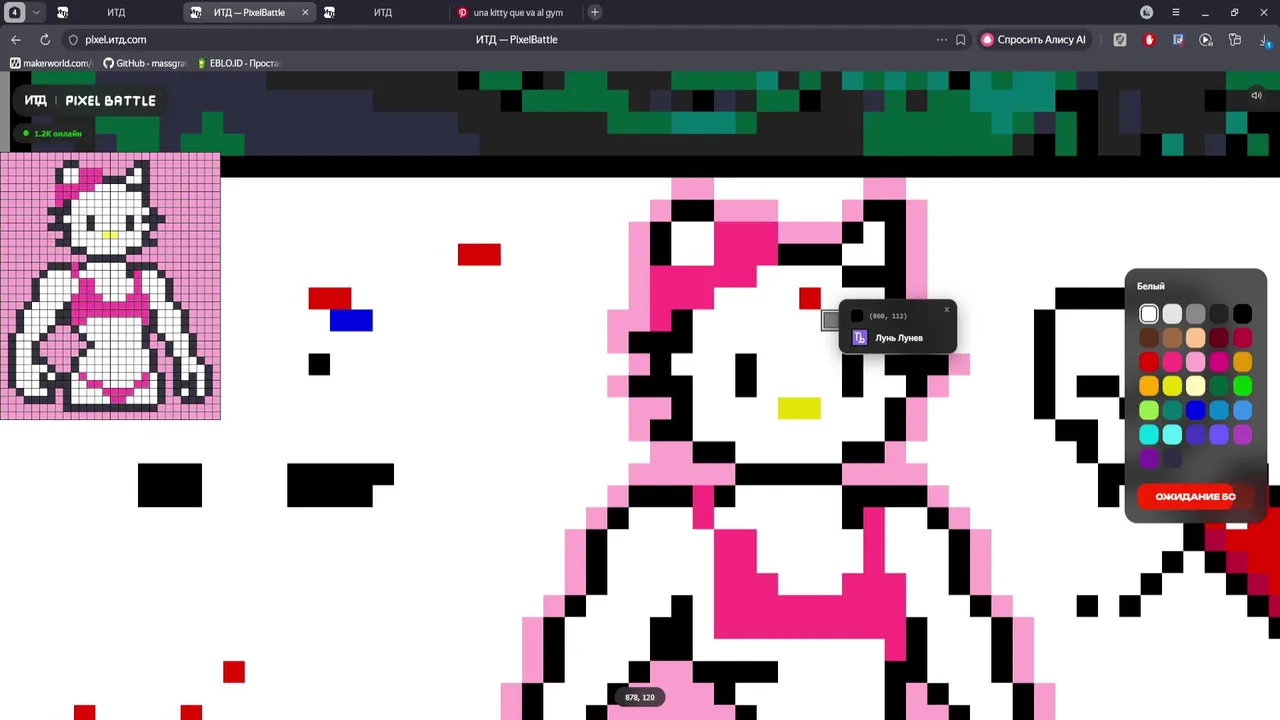Click the Лунь Лунев username
1280x720 pixels.
point(899,338)
